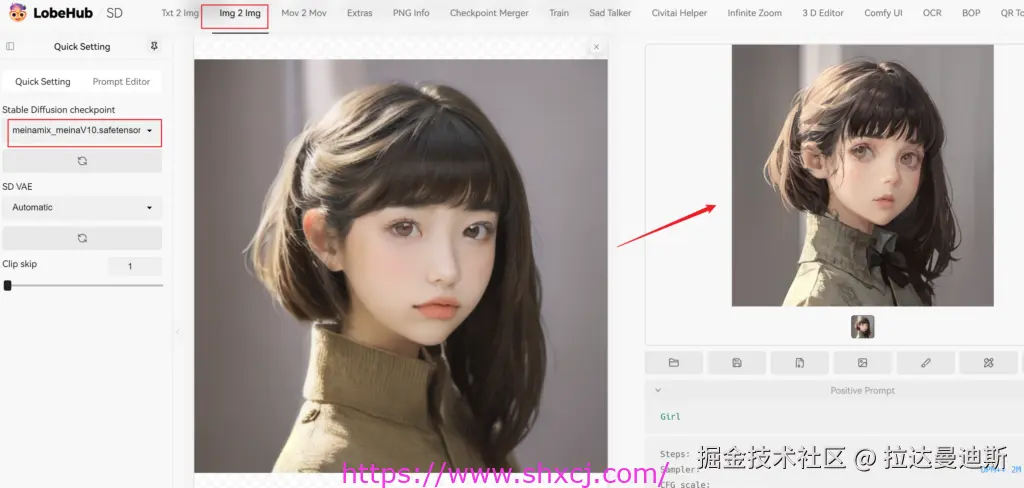
Task: Switch to the Img 2 Img tab
Action: pos(240,13)
